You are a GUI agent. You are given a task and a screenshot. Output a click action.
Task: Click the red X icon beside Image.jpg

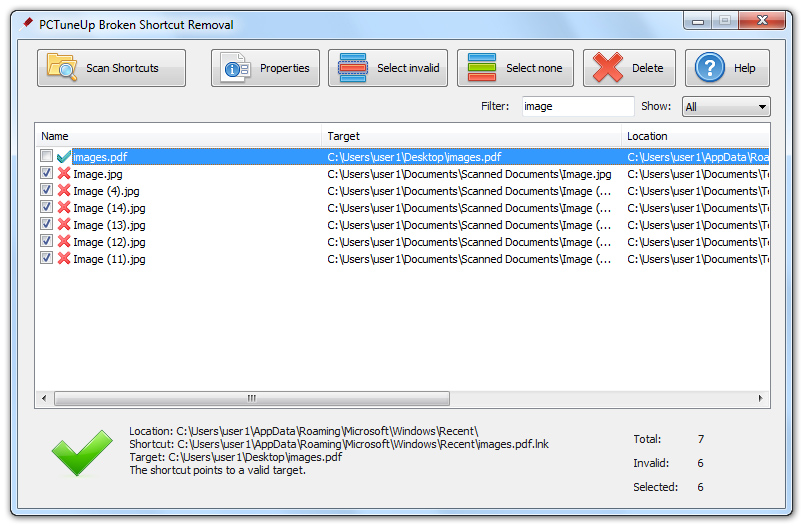tap(64, 174)
